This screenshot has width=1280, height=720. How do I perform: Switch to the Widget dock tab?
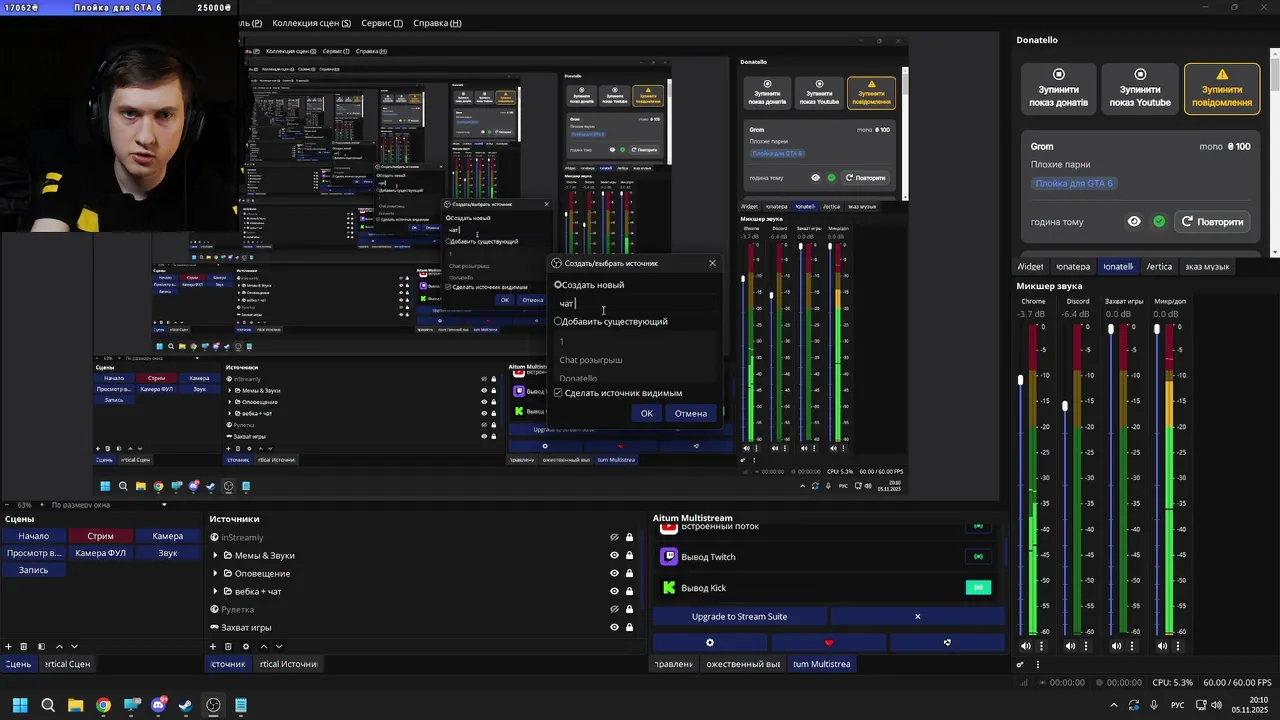coord(1029,267)
